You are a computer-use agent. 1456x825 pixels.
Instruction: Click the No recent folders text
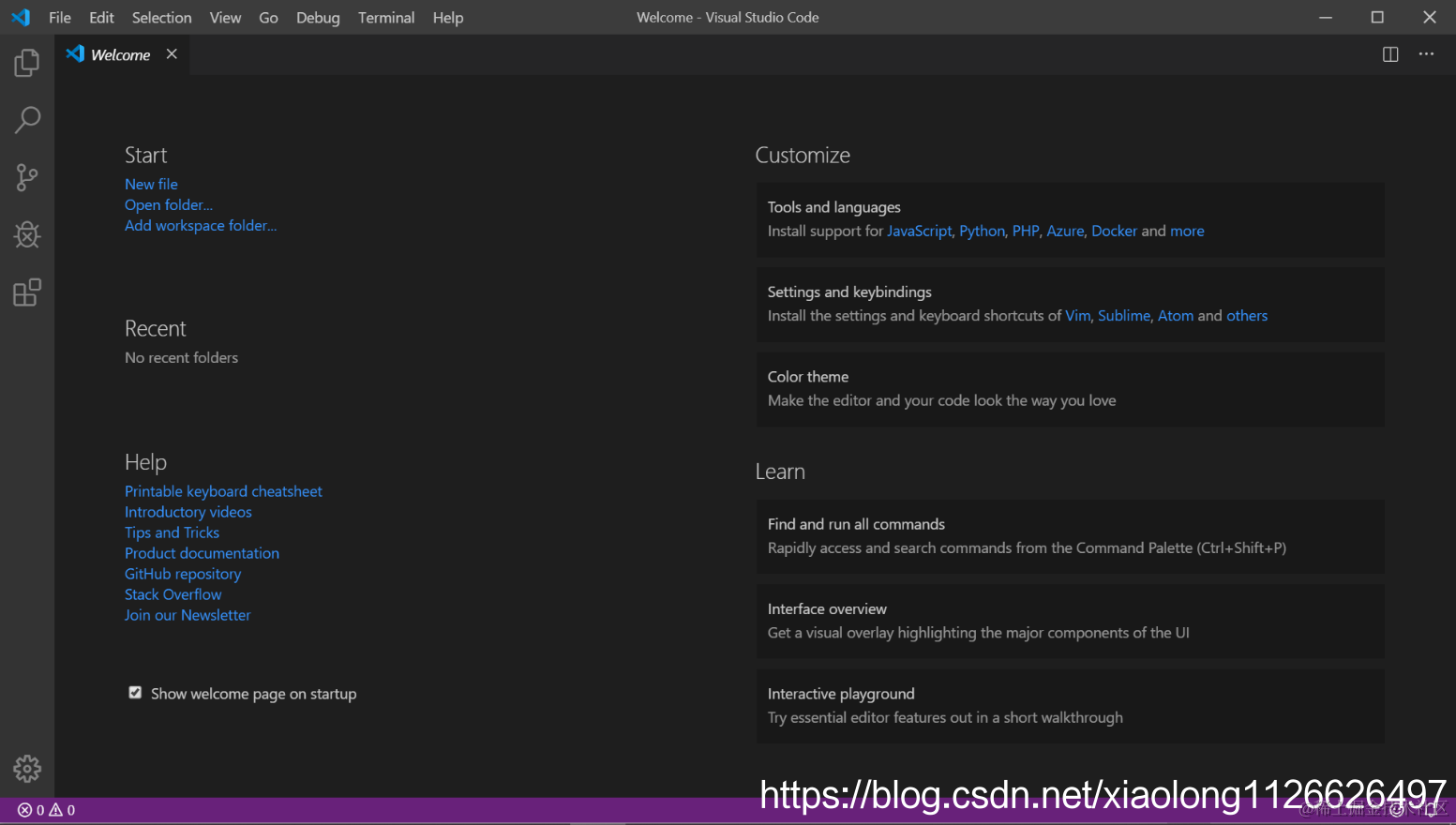(181, 358)
